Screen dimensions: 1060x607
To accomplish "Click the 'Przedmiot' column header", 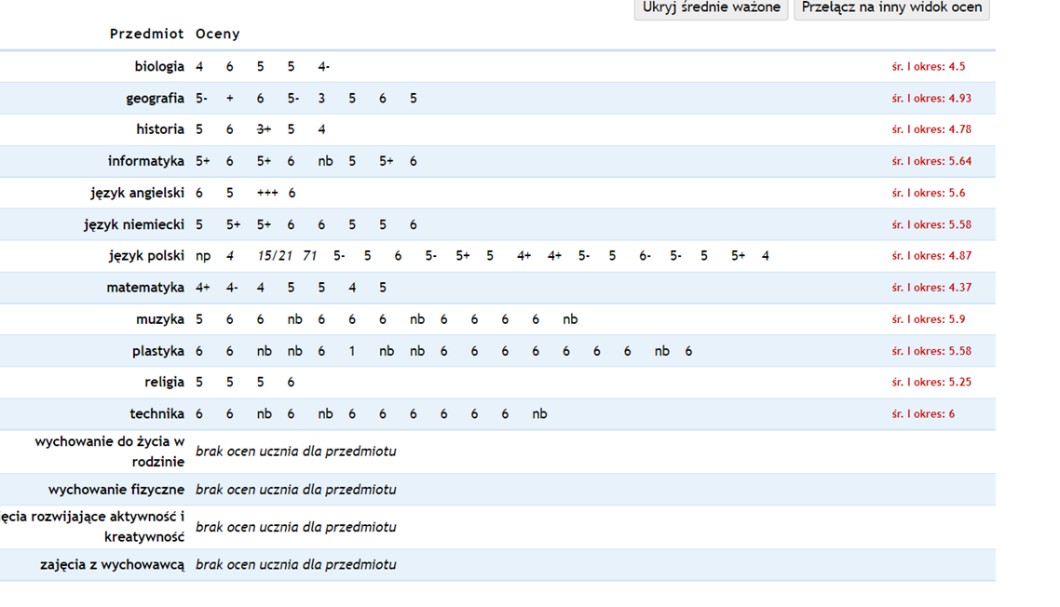I will click(x=146, y=34).
